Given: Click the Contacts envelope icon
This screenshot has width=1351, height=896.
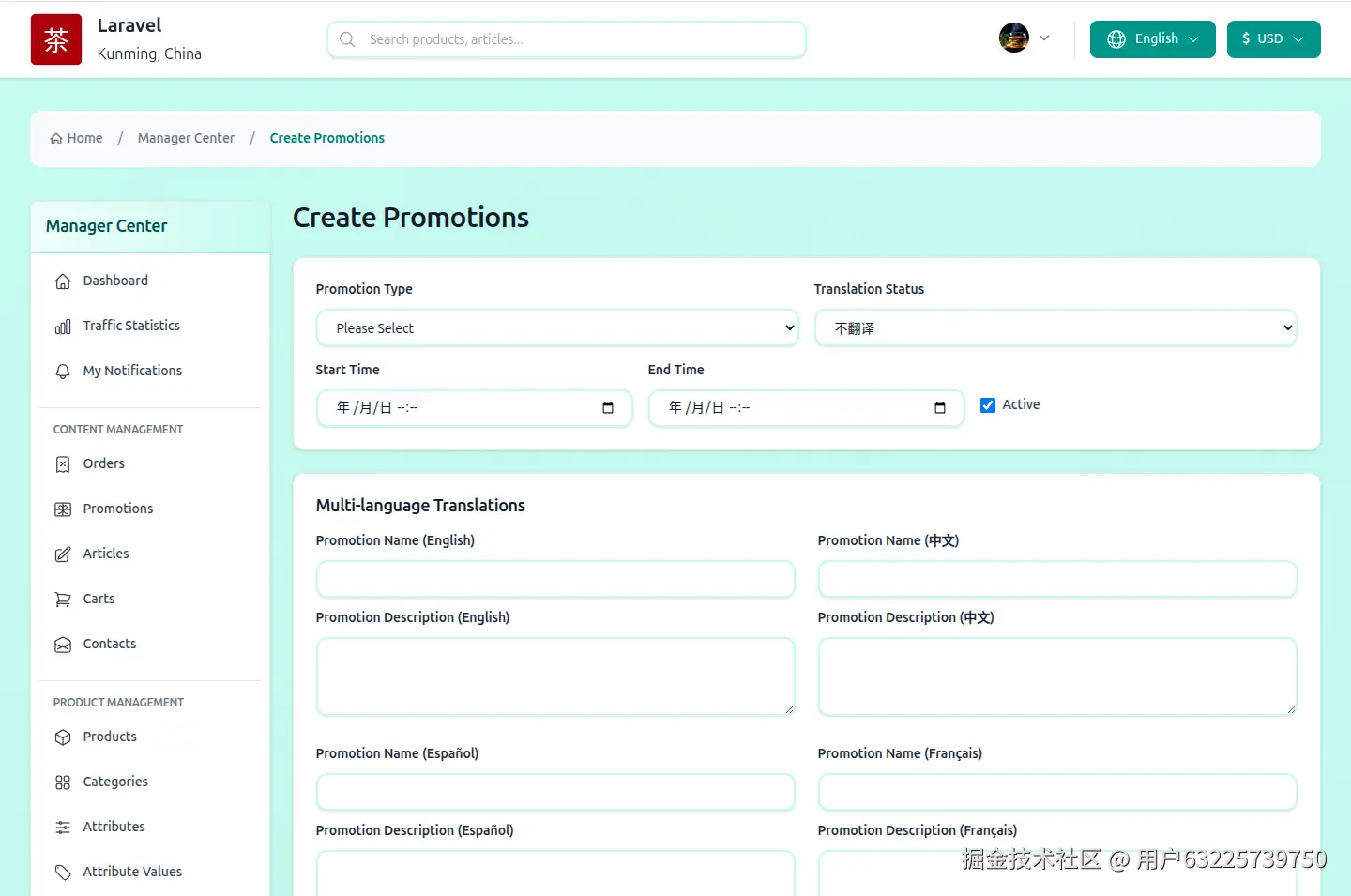Looking at the screenshot, I should point(63,645).
